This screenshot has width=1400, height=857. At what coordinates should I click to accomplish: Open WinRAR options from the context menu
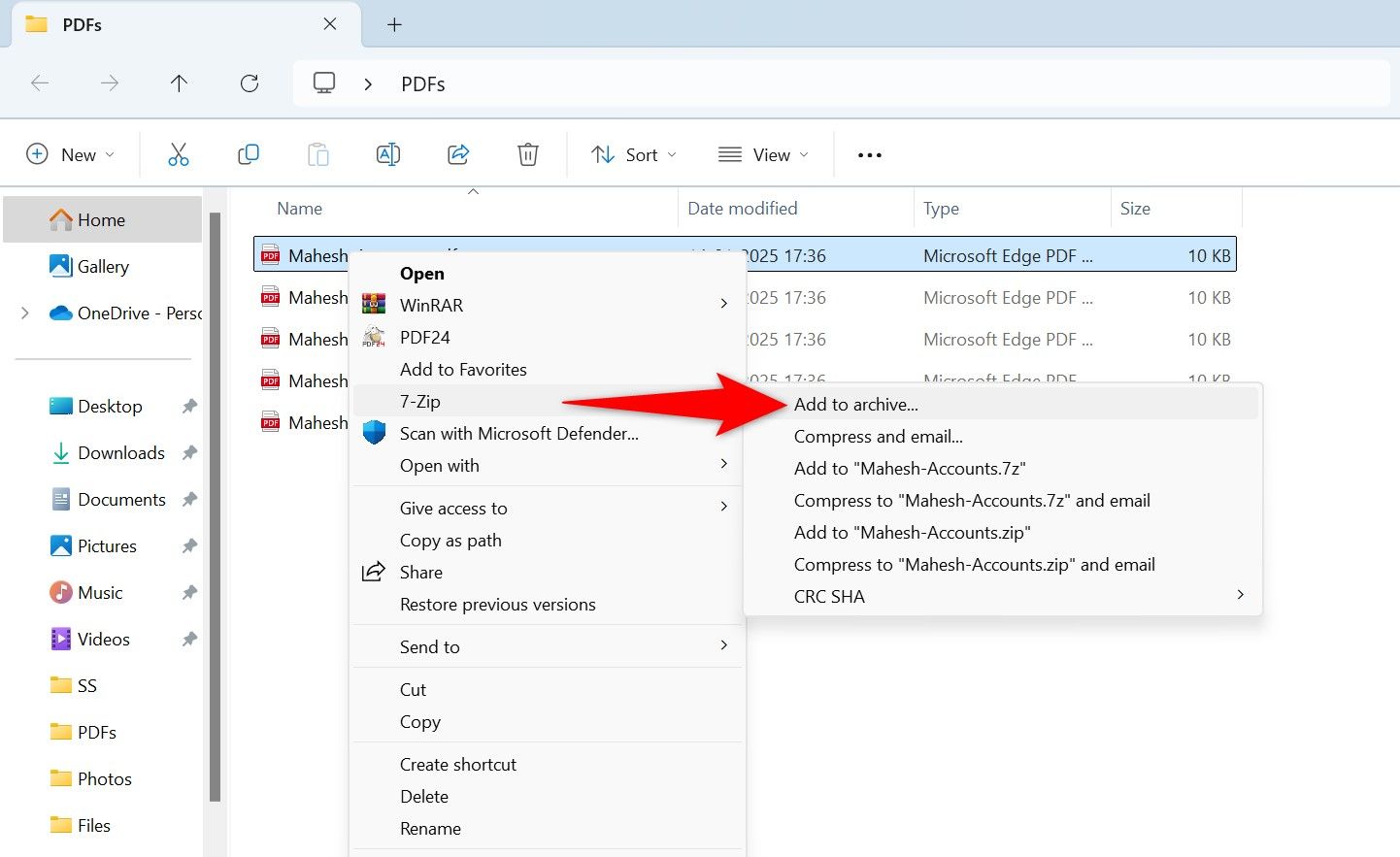[x=431, y=304]
